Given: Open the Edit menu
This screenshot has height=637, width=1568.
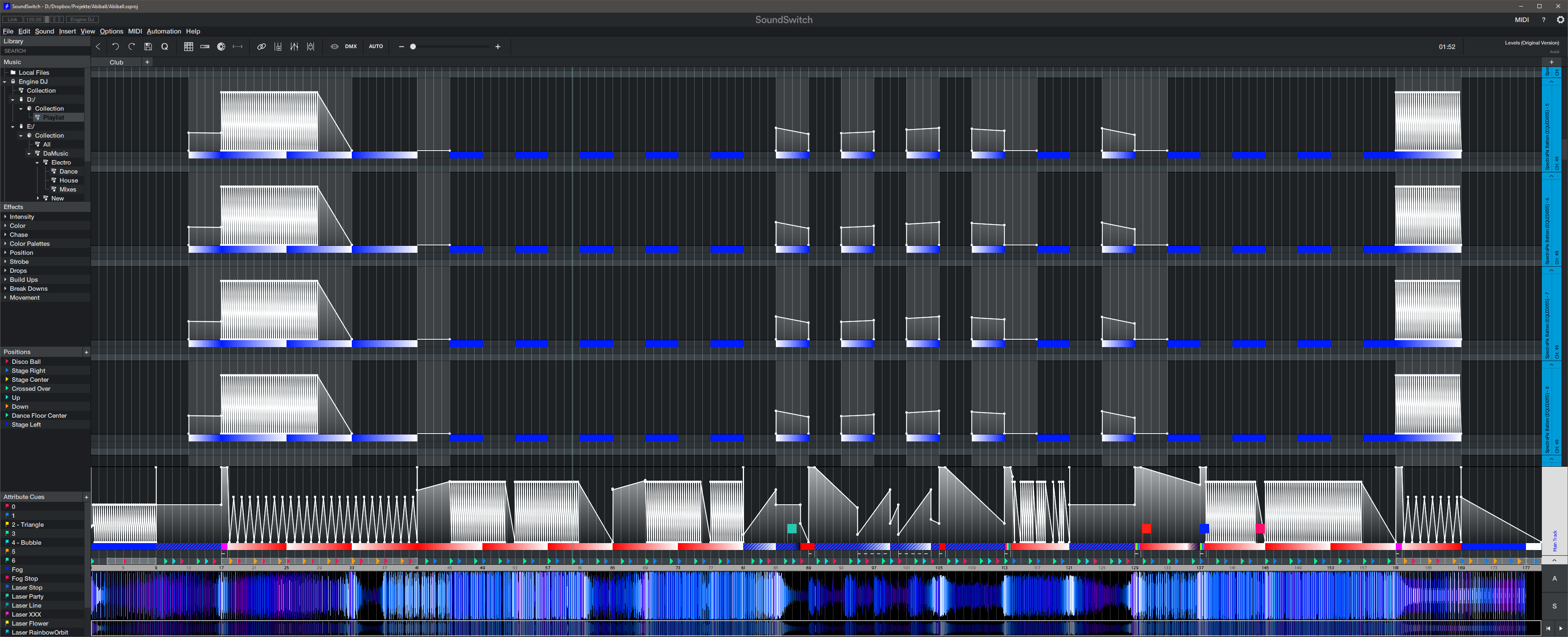Looking at the screenshot, I should [24, 31].
